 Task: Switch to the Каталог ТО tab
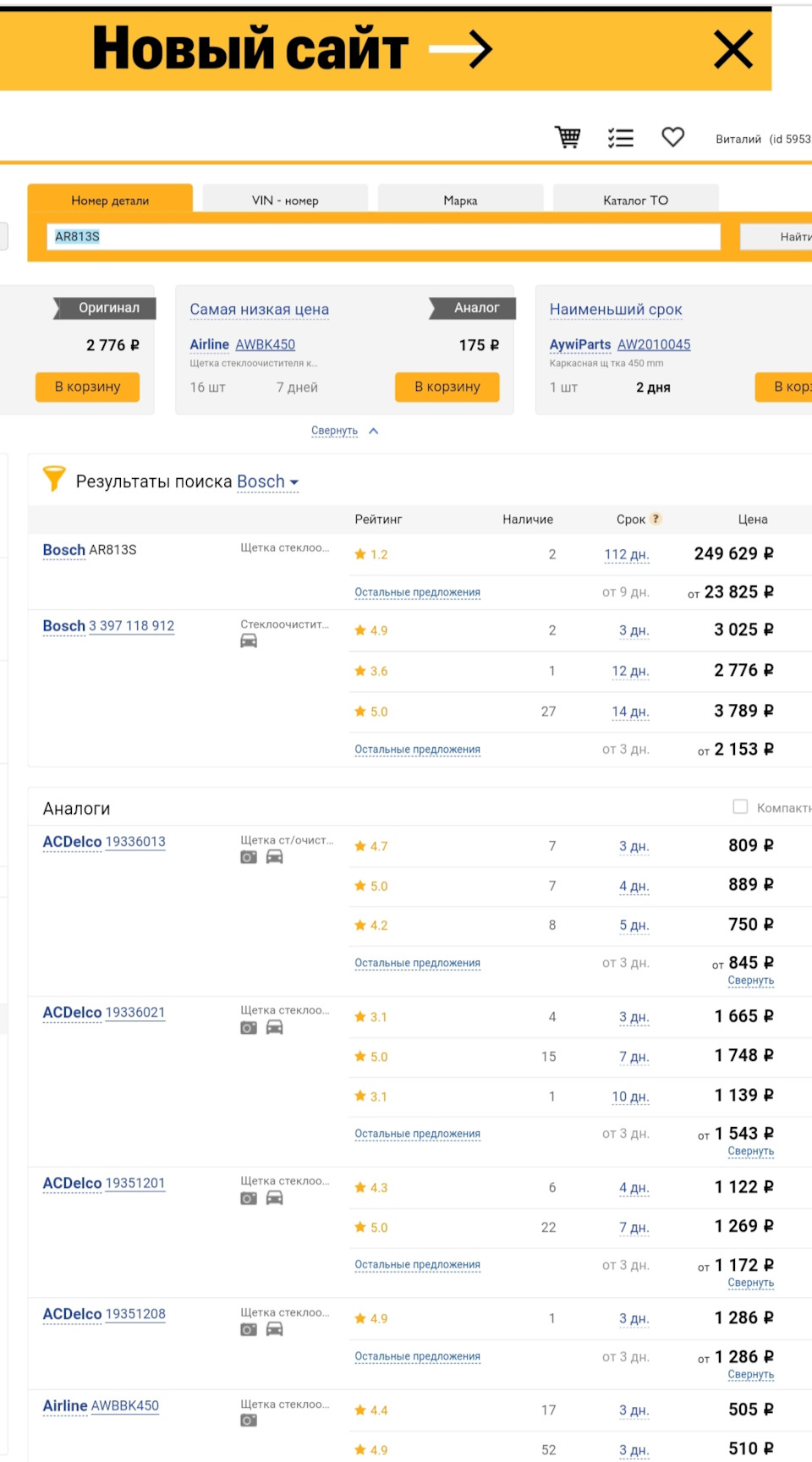coord(635,201)
